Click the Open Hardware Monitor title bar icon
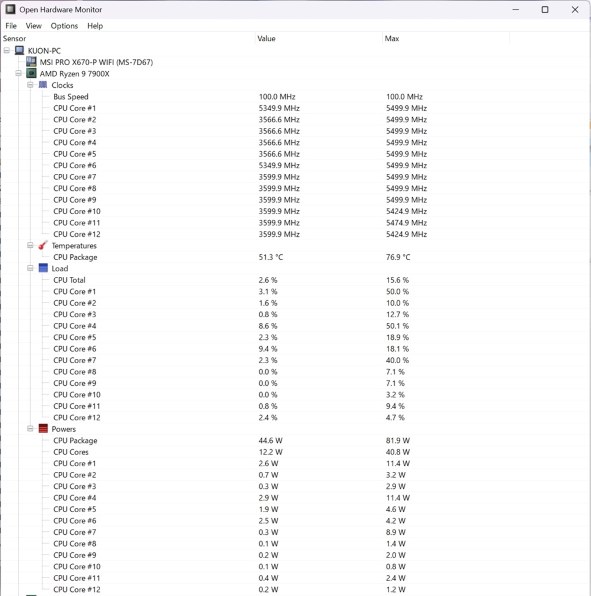This screenshot has height=596, width=591. tap(10, 9)
